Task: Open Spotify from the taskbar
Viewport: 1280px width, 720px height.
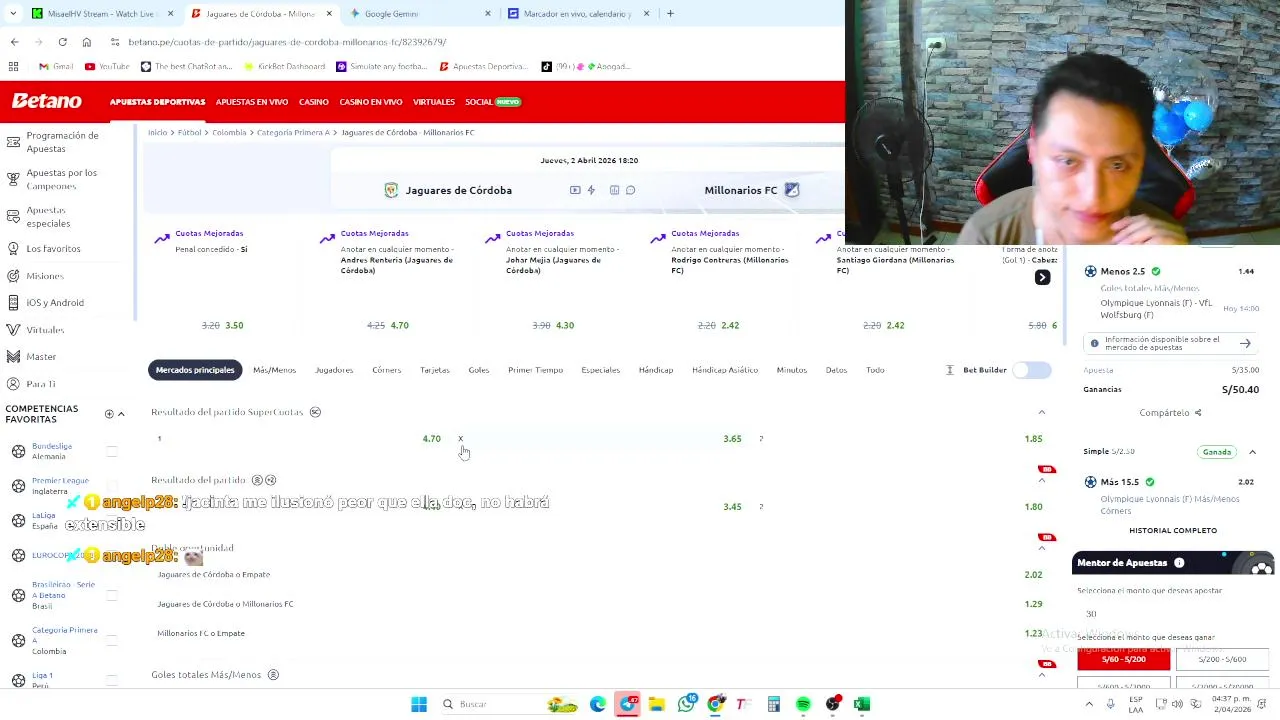Action: 803,704
